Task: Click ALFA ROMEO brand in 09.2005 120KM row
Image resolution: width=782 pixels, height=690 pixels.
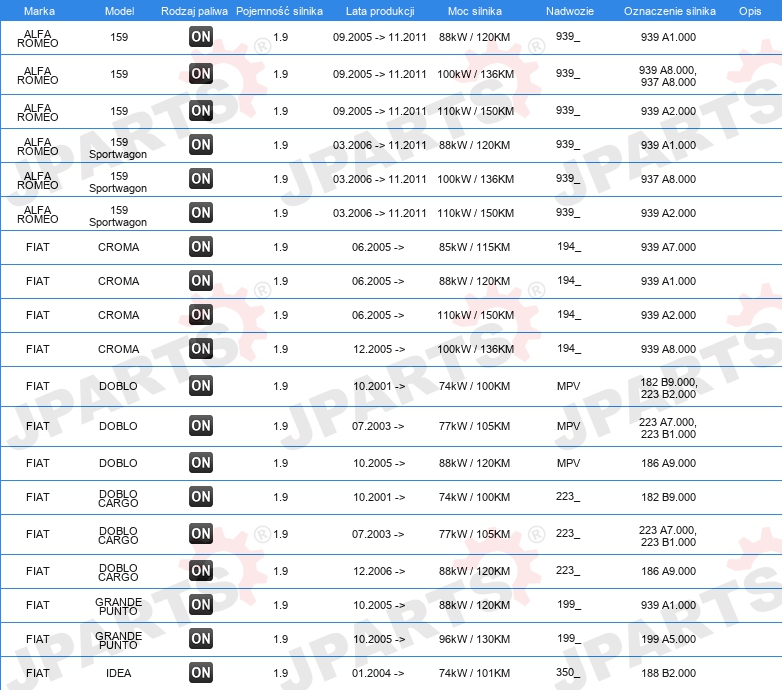Action: click(38, 38)
